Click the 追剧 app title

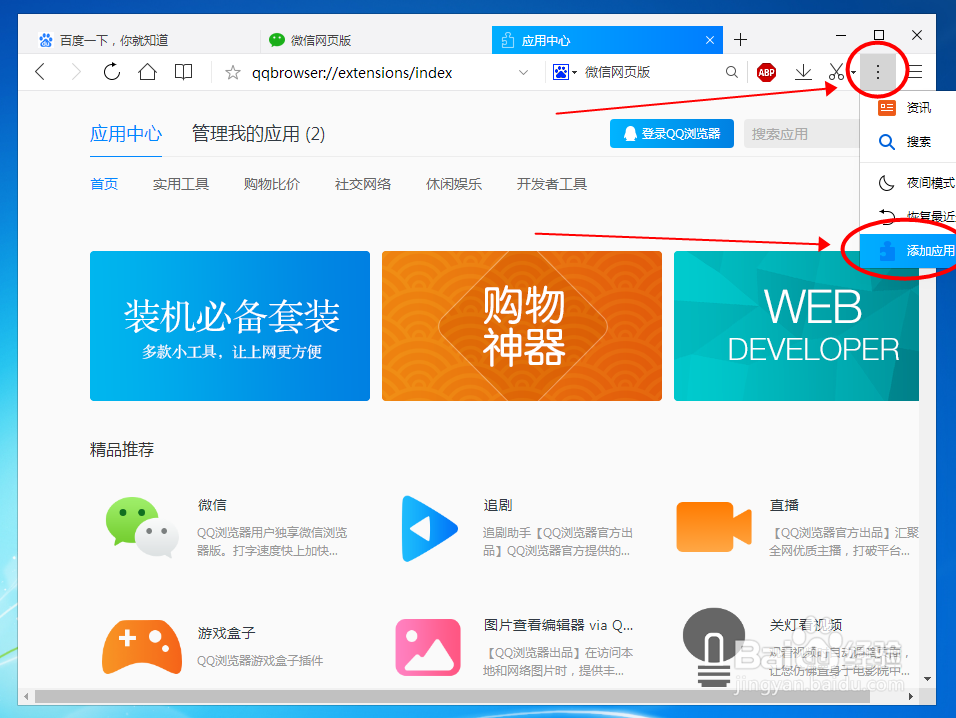point(498,505)
